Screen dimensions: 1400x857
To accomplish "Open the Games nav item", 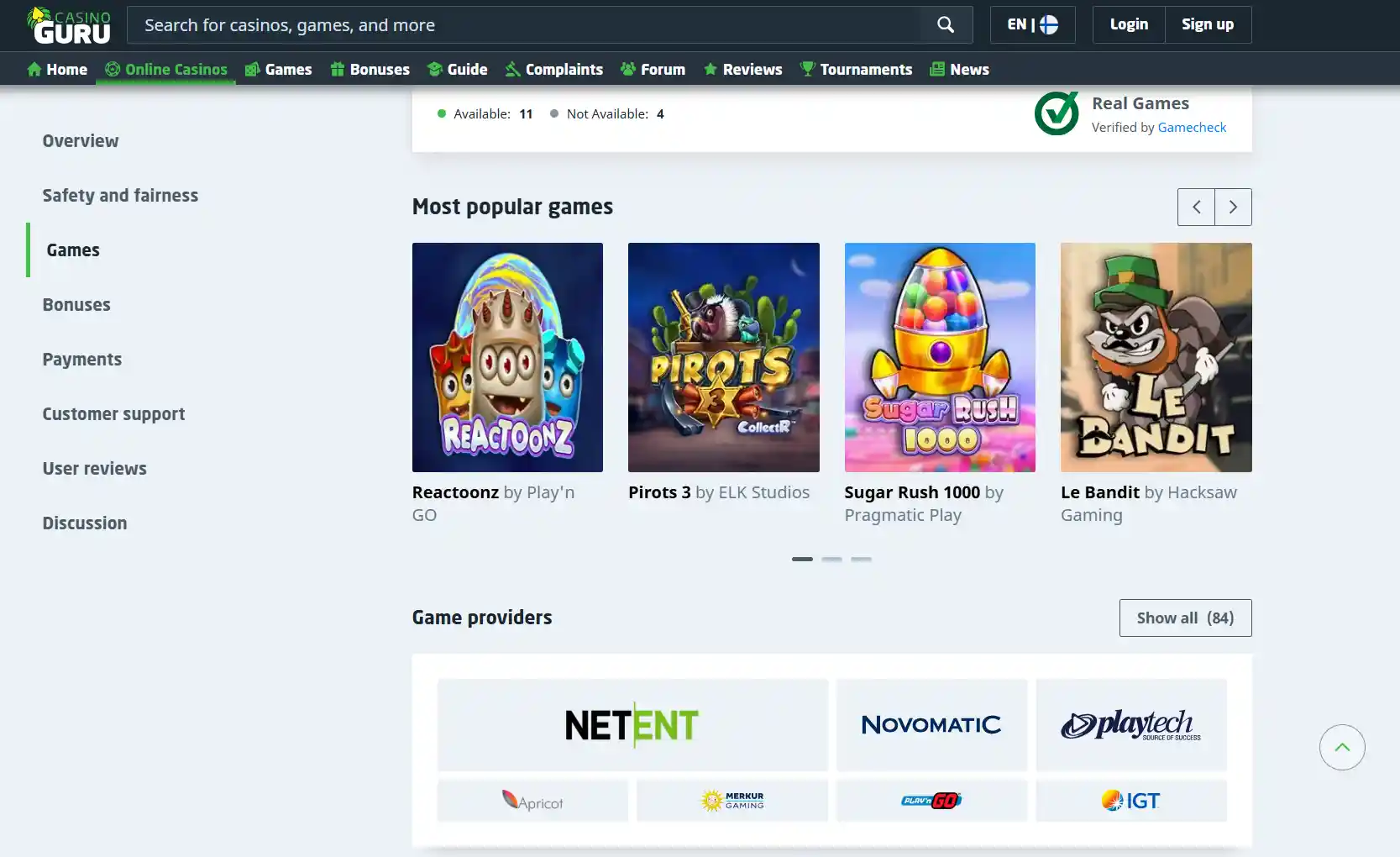I will (278, 69).
